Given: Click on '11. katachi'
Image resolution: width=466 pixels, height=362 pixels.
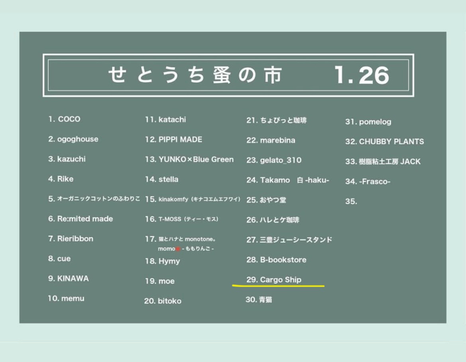Looking at the screenshot, I should [166, 120].
